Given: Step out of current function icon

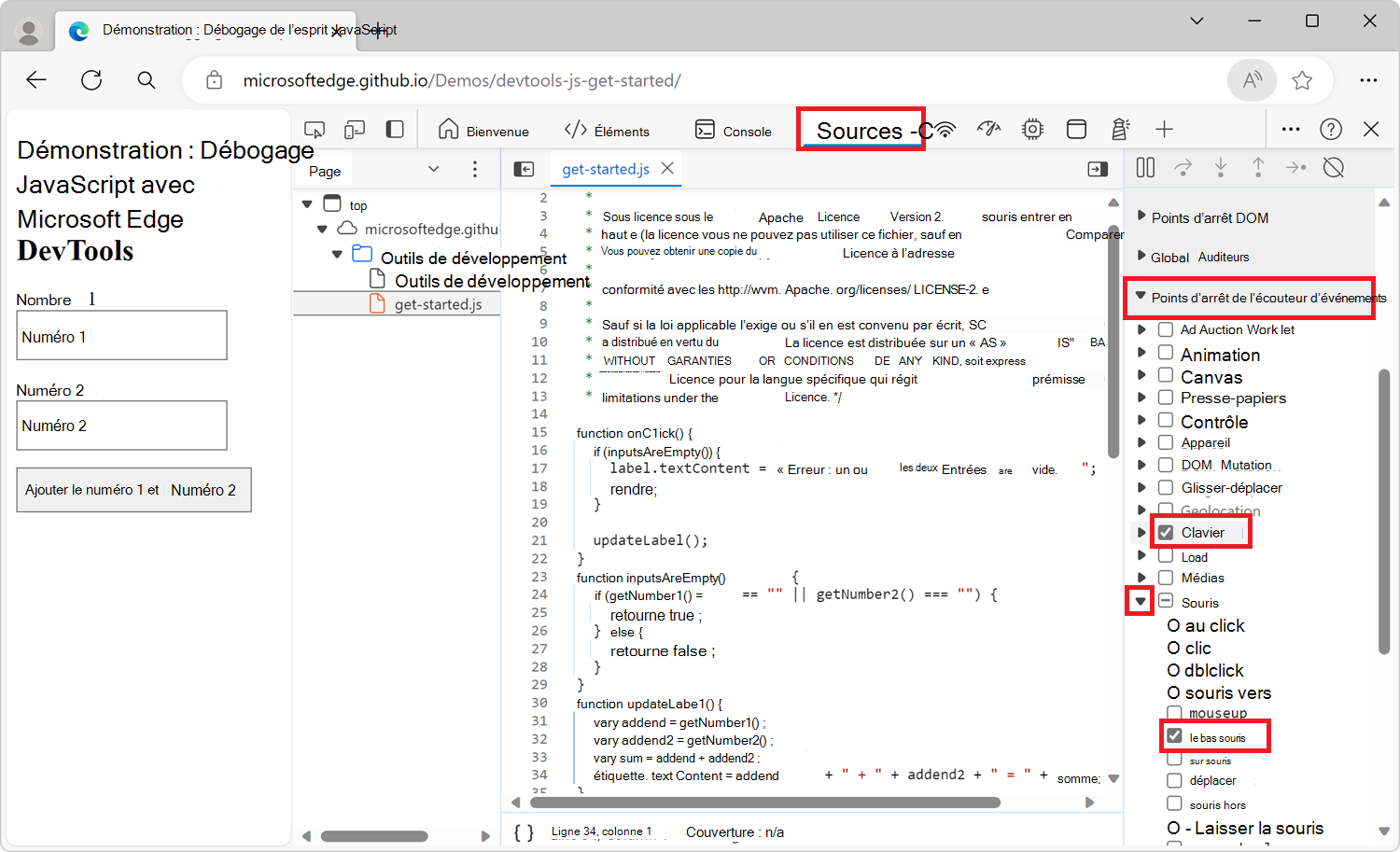Looking at the screenshot, I should [1258, 167].
